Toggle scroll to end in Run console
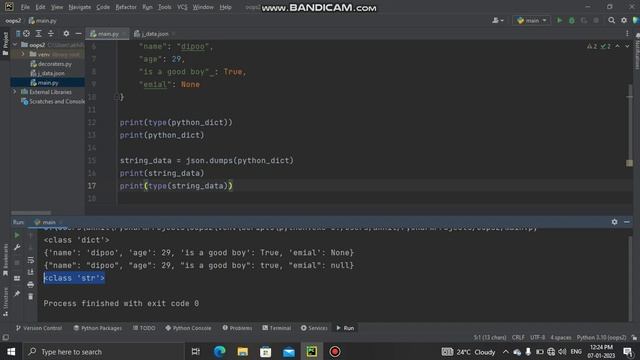 click(31, 272)
